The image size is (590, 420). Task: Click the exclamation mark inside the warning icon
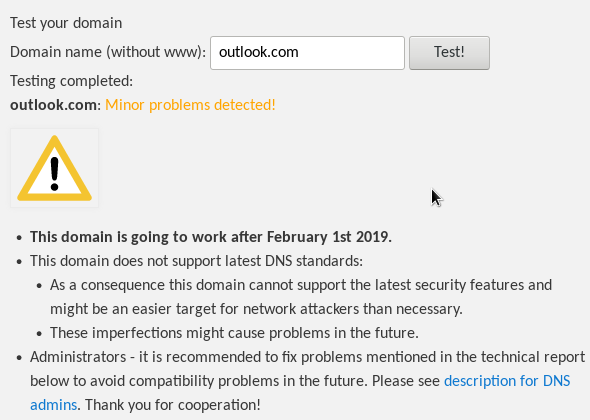pos(55,173)
